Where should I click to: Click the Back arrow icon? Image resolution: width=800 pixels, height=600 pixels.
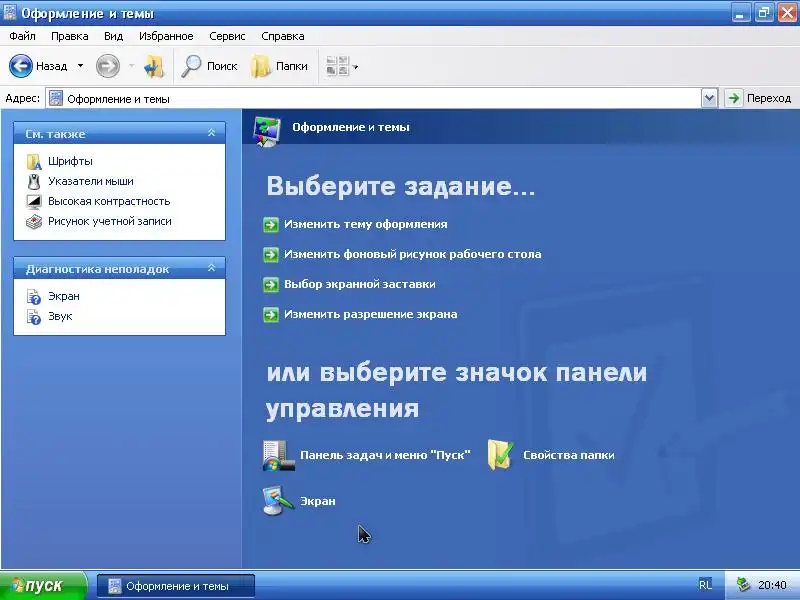pyautogui.click(x=21, y=66)
